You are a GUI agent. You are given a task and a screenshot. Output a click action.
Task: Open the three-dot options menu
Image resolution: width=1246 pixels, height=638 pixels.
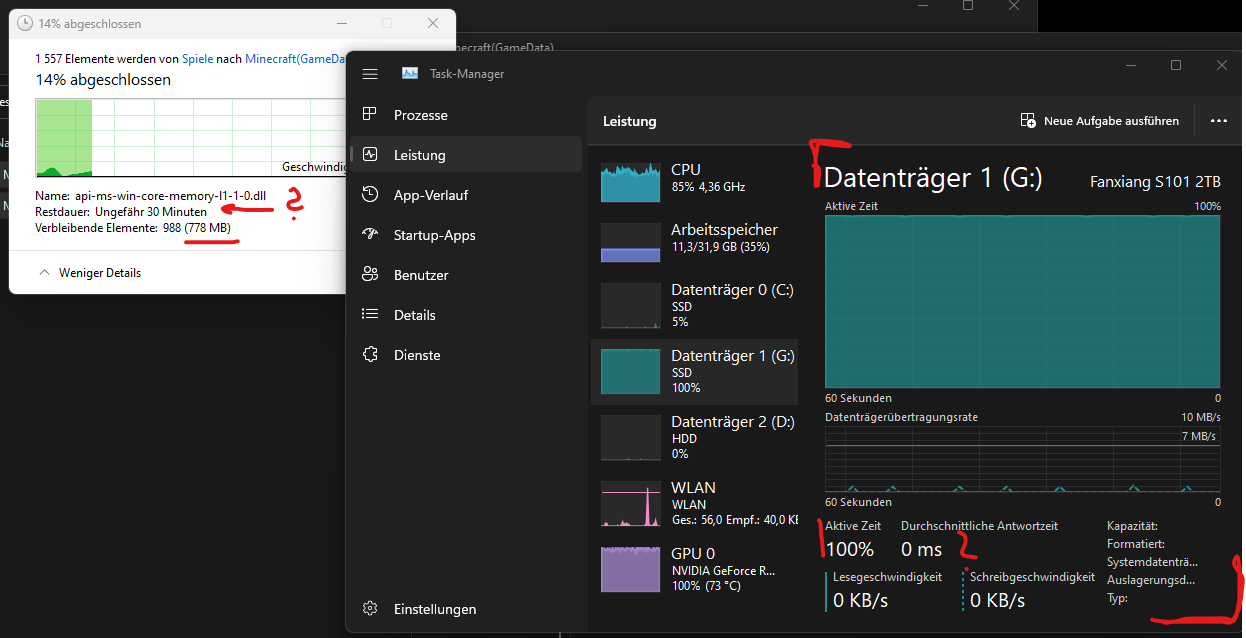[x=1219, y=120]
